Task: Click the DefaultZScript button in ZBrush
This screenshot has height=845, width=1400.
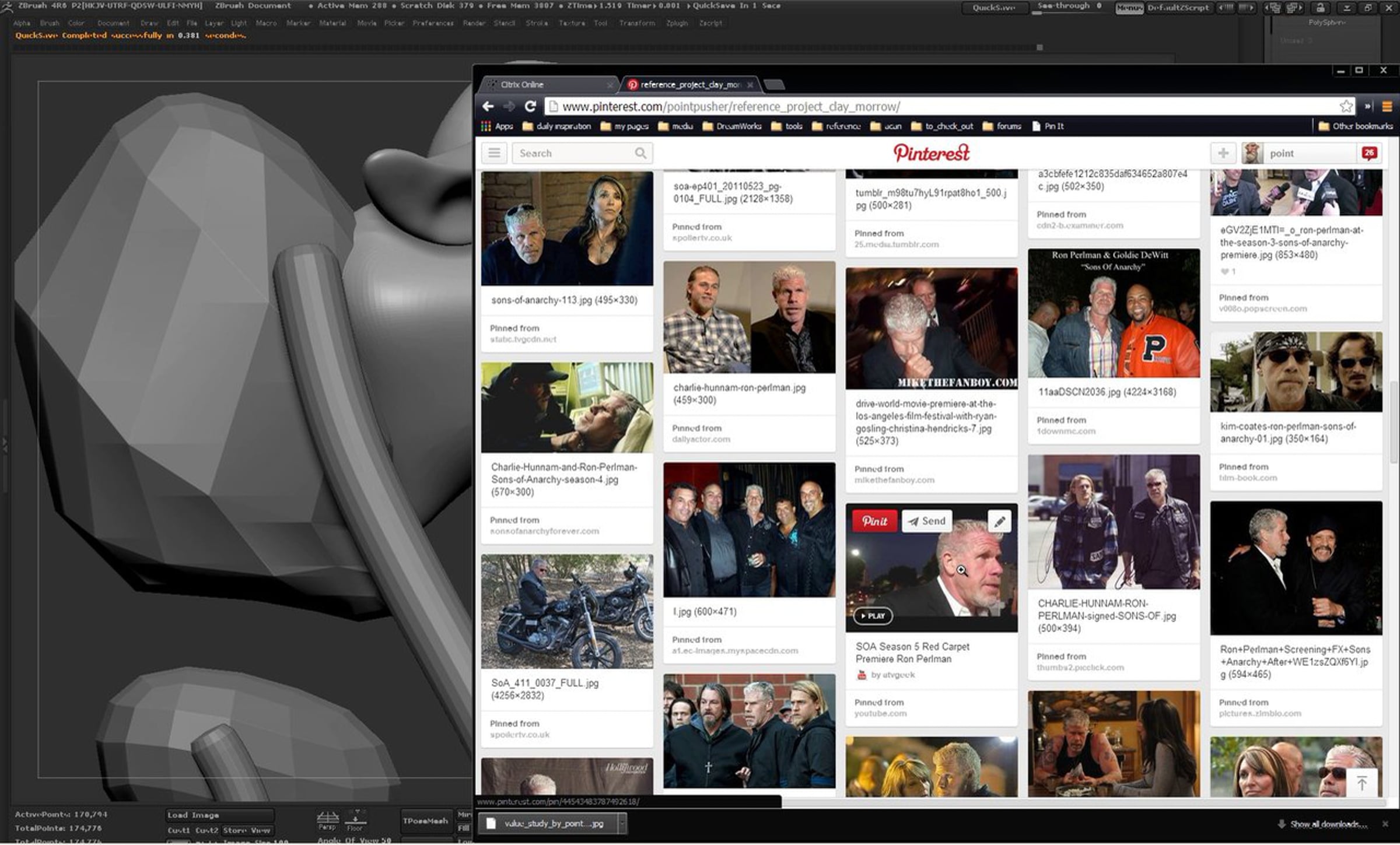Action: 1178,8
